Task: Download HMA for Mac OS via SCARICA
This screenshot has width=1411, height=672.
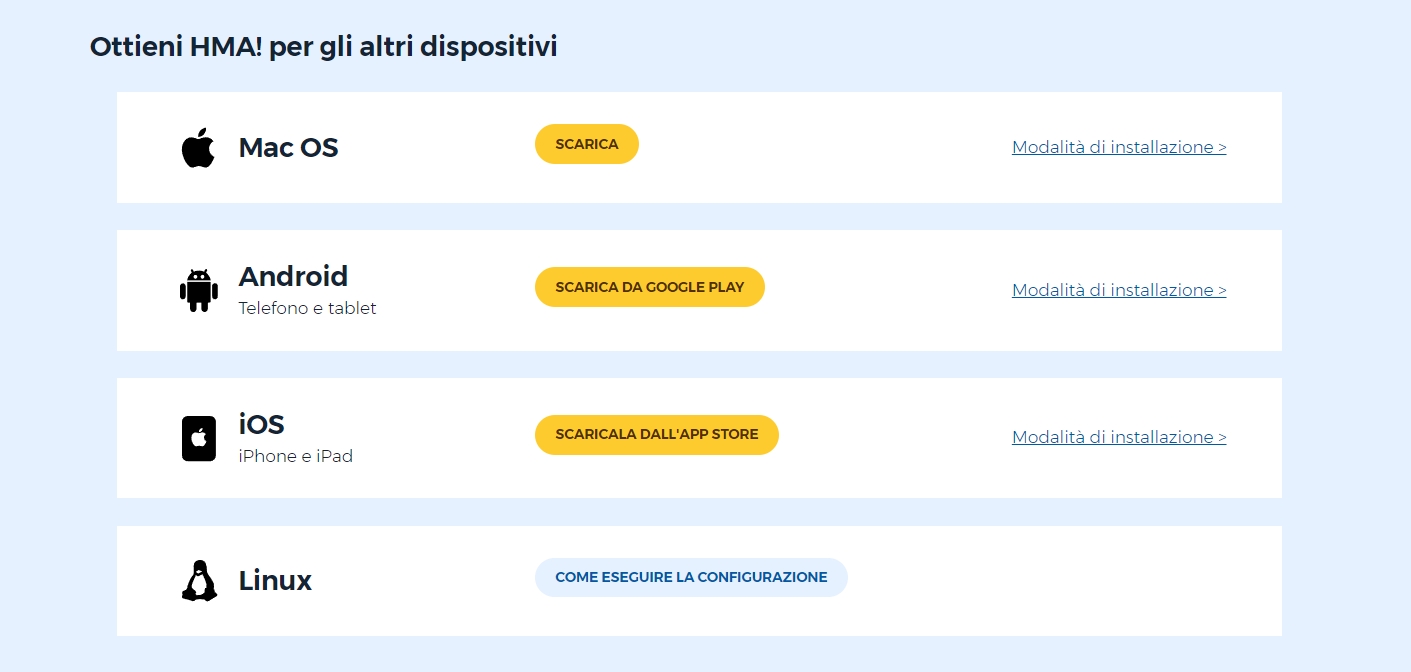Action: point(587,144)
